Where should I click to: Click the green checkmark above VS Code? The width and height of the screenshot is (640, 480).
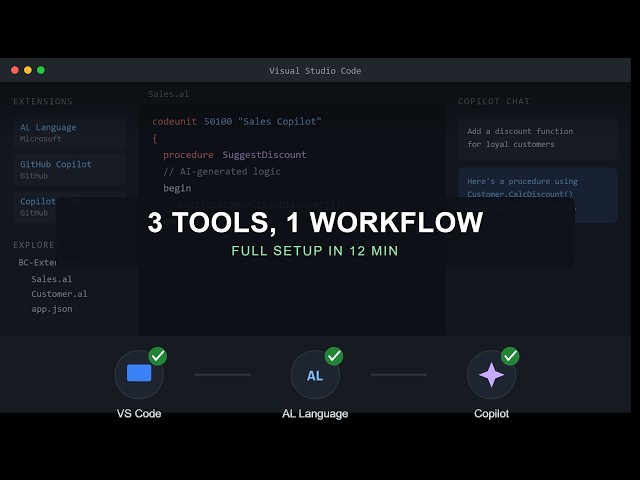[x=158, y=356]
